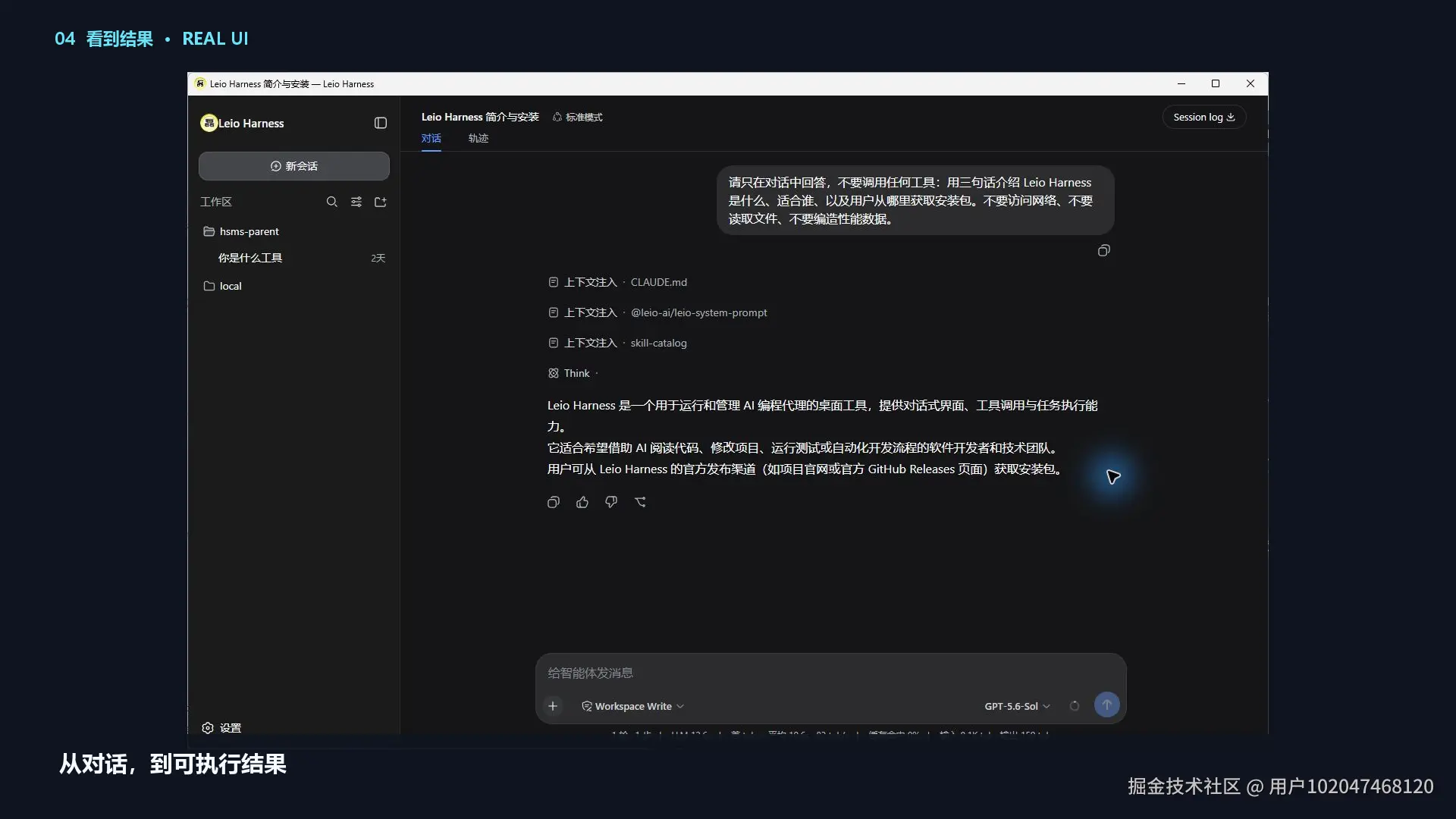Open workspace filter options sliders icon
Image resolution: width=1456 pixels, height=819 pixels.
tap(356, 202)
